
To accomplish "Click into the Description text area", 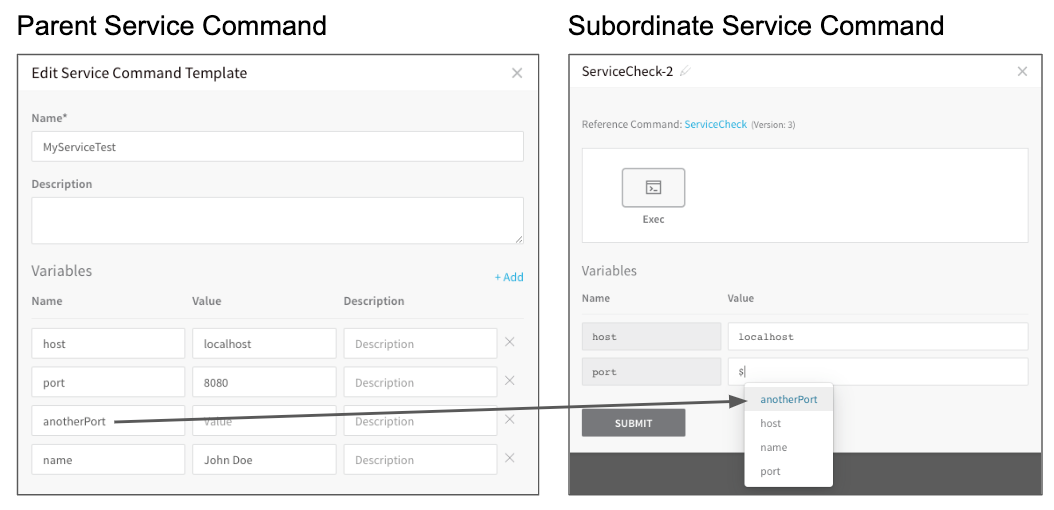I will click(x=278, y=220).
